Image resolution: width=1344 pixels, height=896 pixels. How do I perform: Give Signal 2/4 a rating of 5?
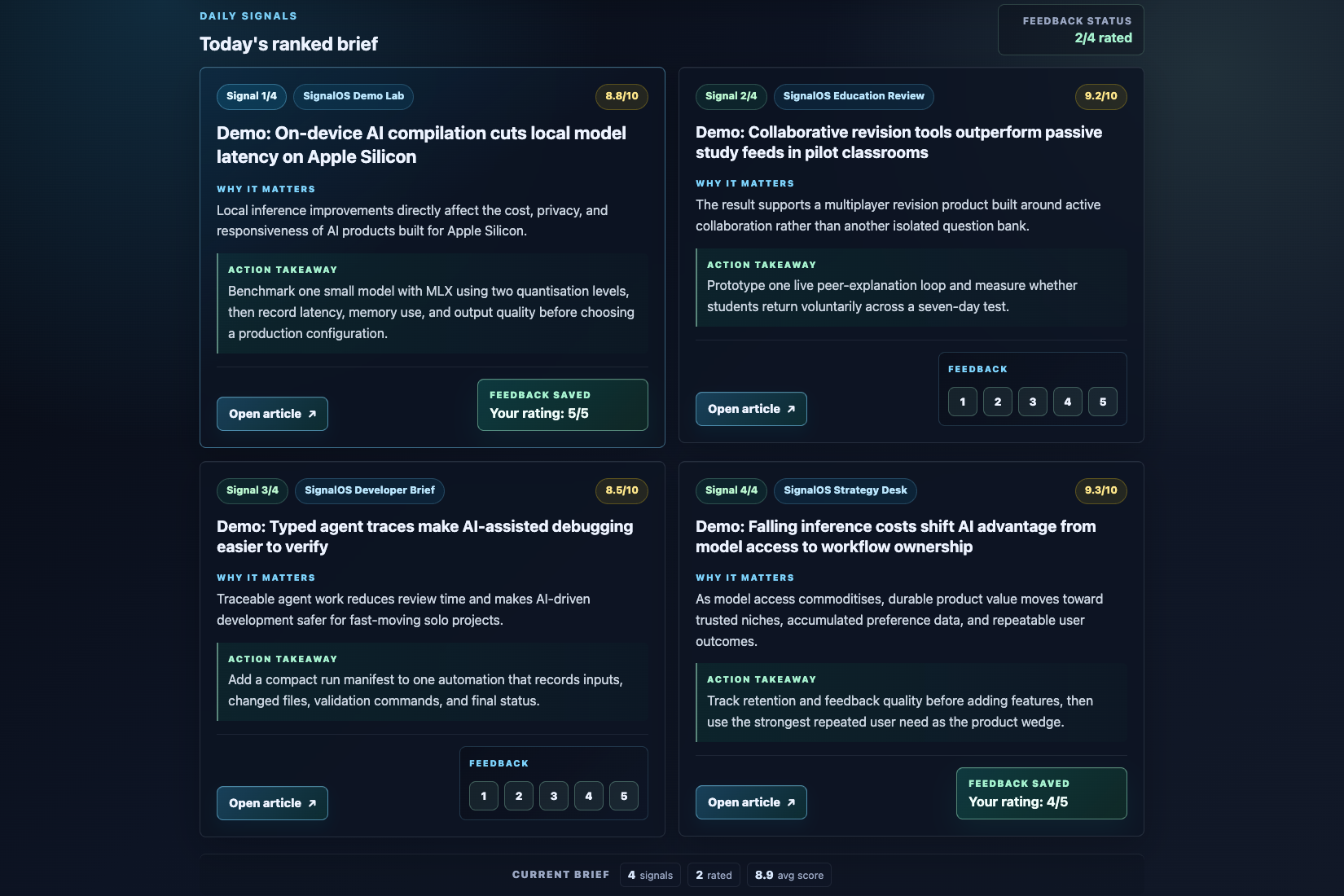click(x=1103, y=402)
